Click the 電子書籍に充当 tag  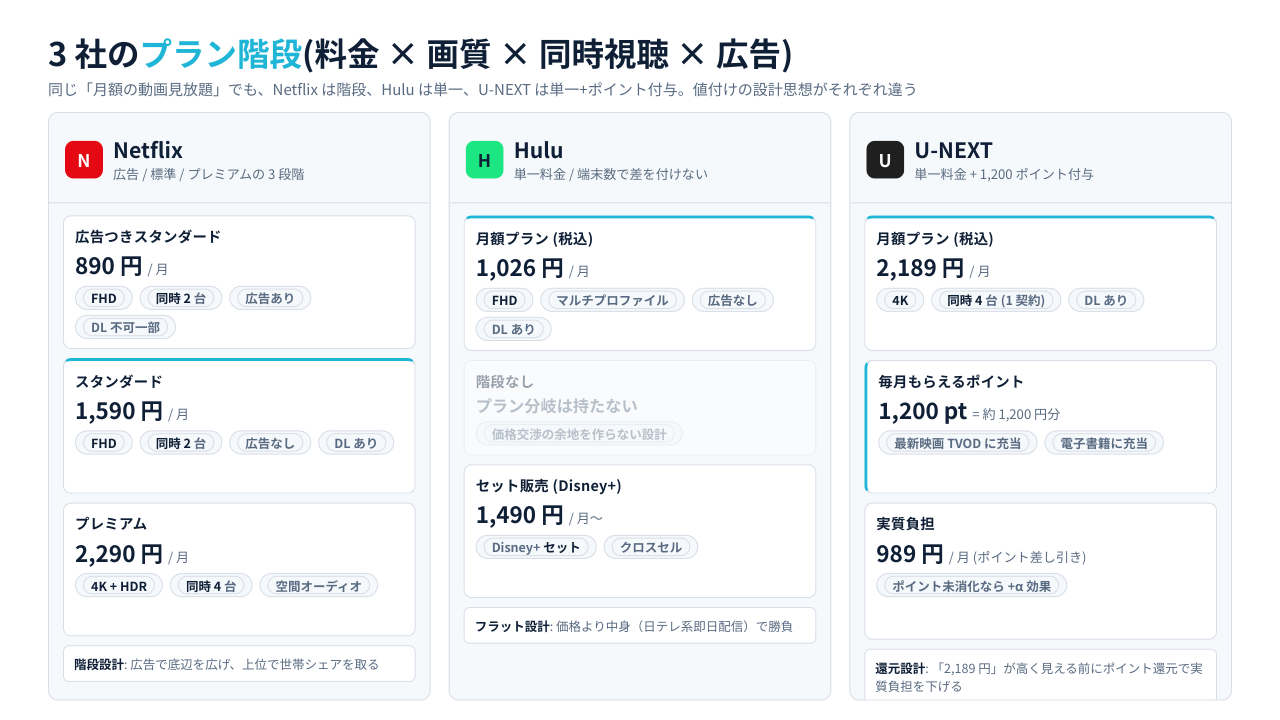click(1104, 443)
